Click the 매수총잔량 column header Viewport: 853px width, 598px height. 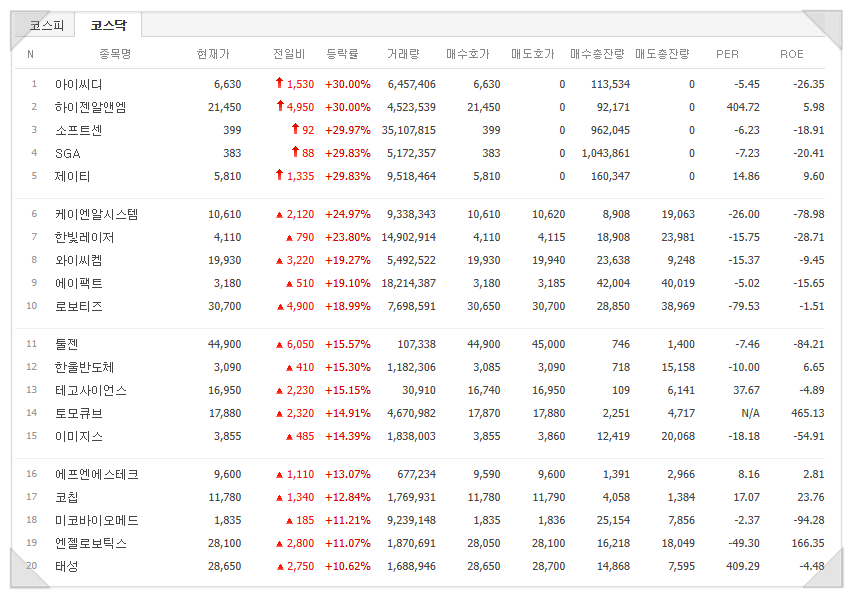597,54
